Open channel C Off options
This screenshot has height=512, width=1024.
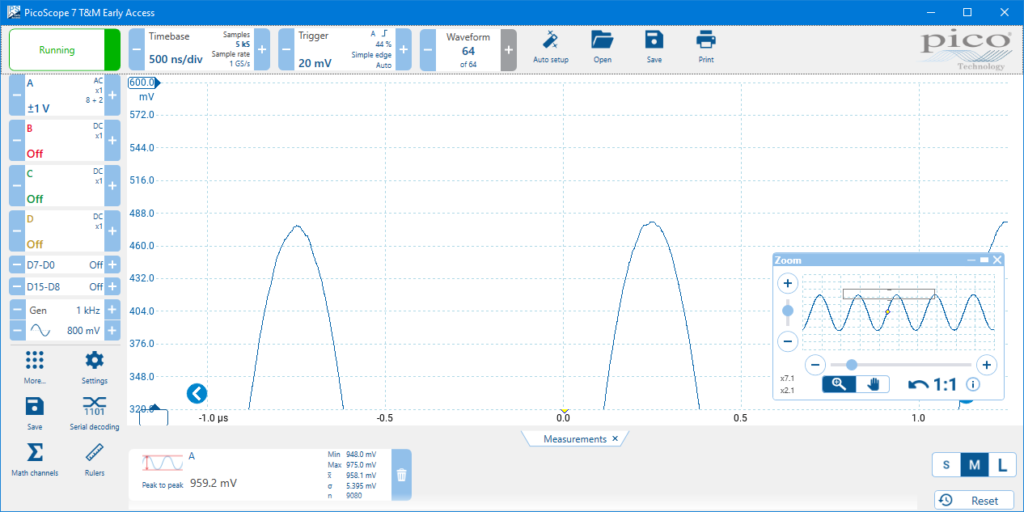click(65, 185)
